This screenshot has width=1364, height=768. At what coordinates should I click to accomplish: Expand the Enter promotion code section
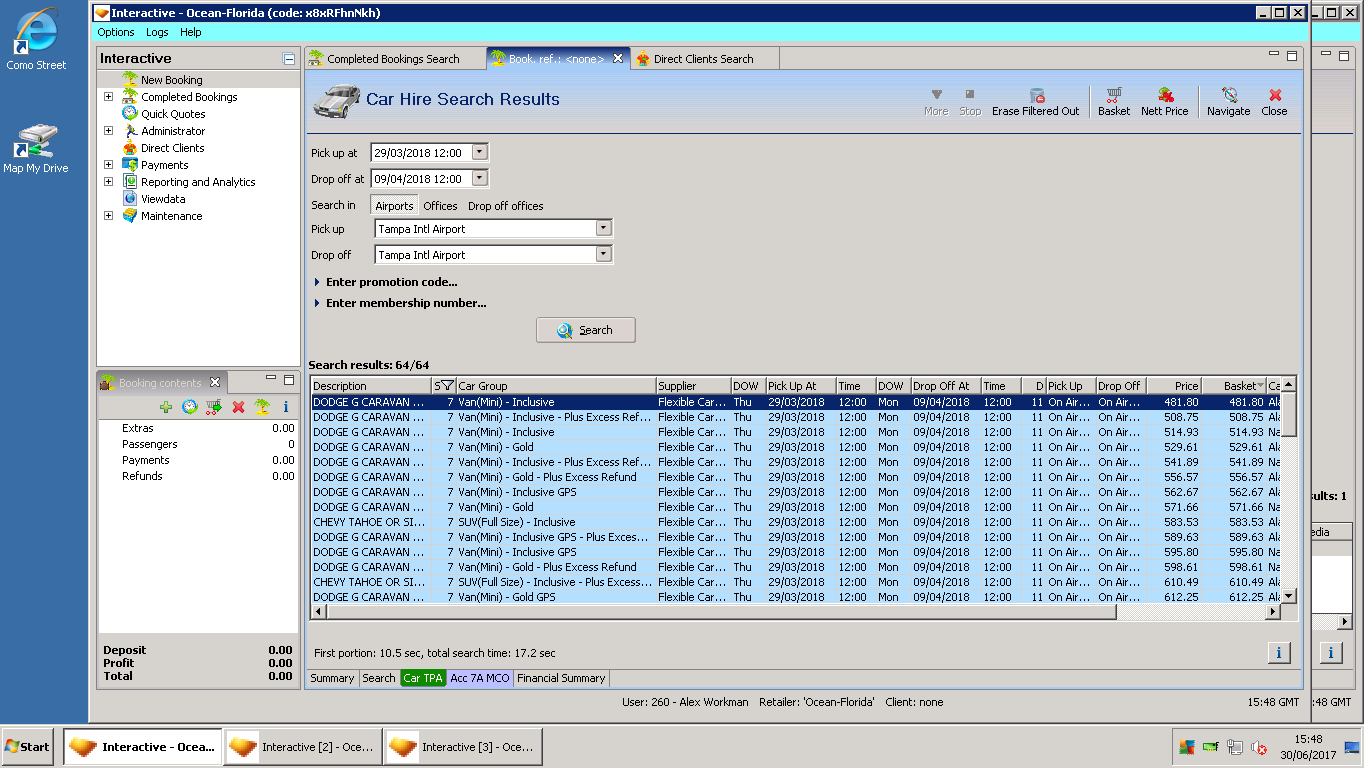(391, 282)
